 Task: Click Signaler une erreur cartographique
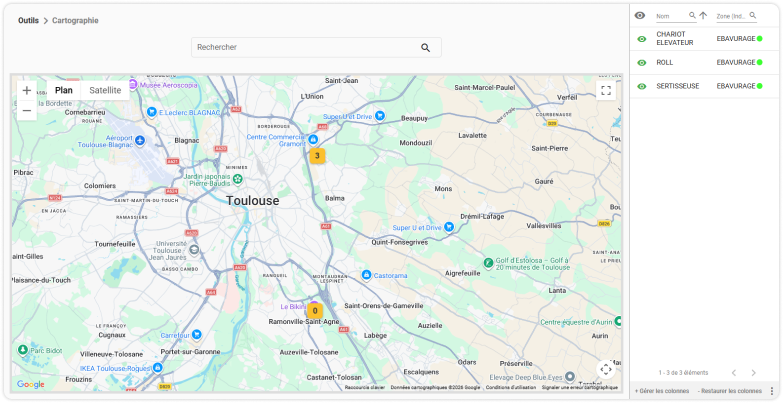pyautogui.click(x=580, y=388)
